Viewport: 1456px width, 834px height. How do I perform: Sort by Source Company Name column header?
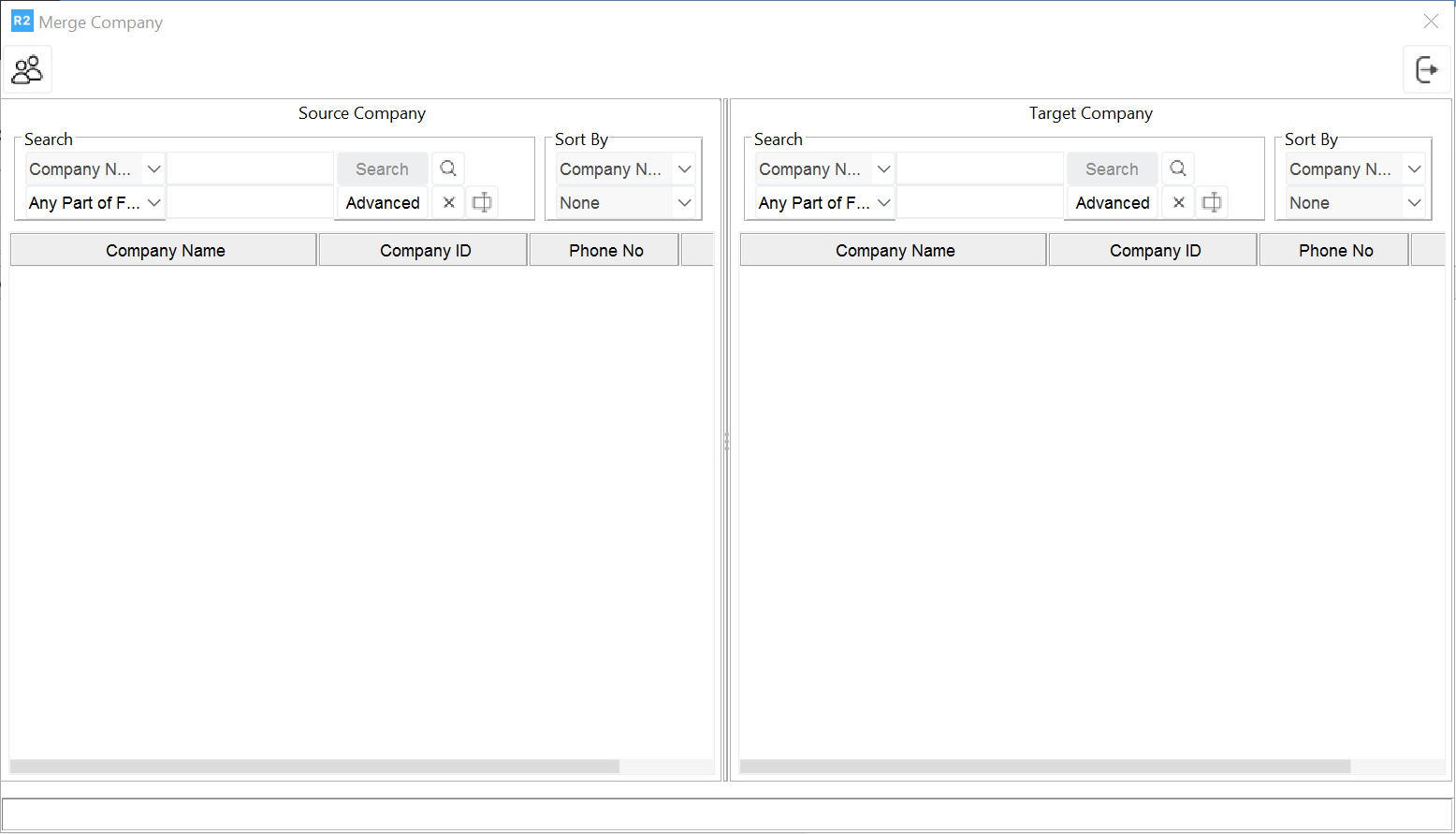click(x=165, y=251)
